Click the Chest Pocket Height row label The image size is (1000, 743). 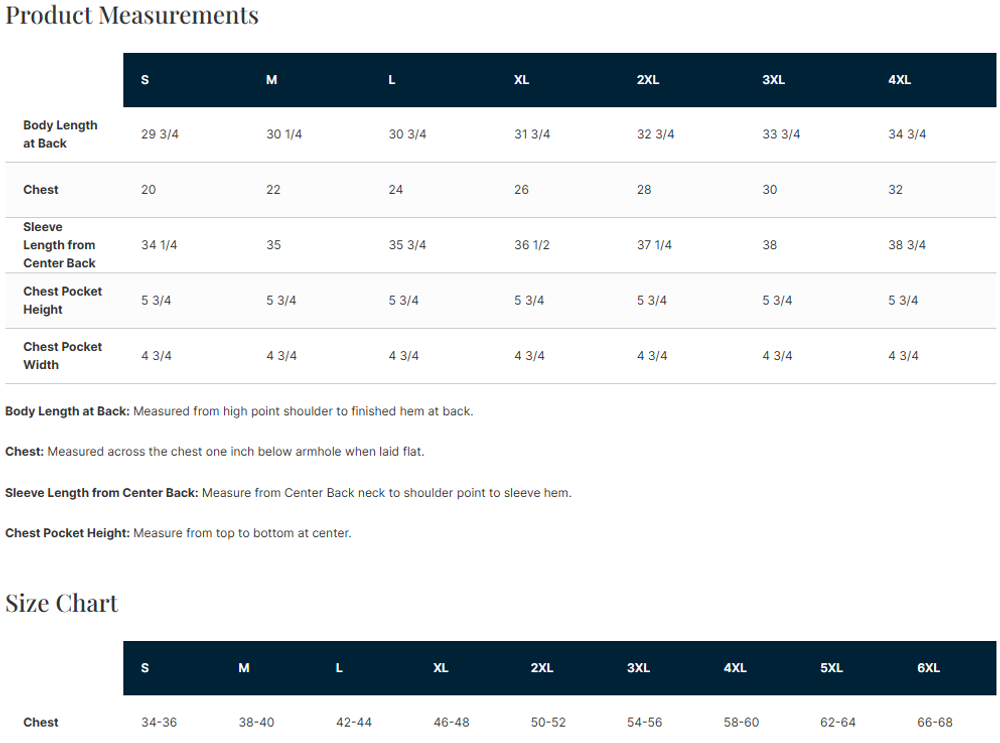62,300
